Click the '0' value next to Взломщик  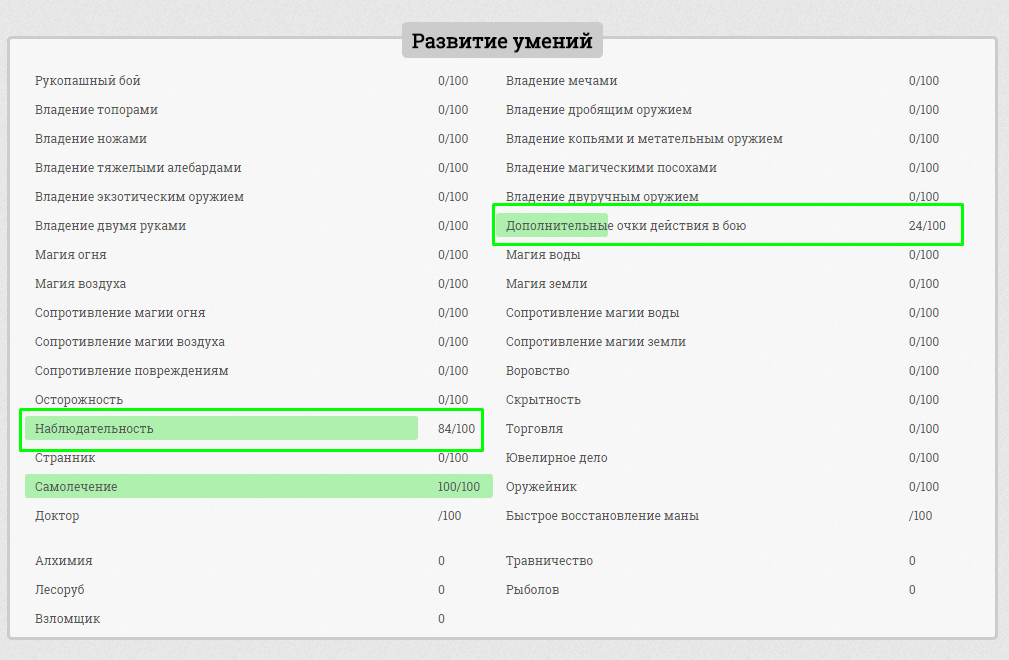(x=441, y=618)
